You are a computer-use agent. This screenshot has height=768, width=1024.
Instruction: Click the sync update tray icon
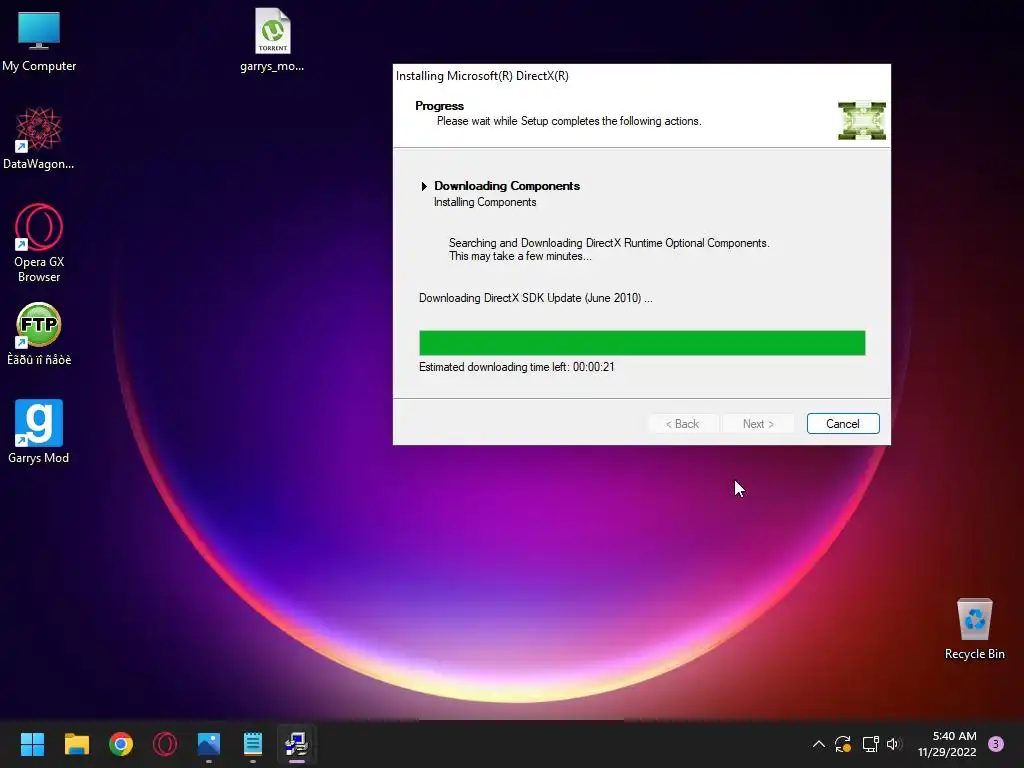click(843, 744)
